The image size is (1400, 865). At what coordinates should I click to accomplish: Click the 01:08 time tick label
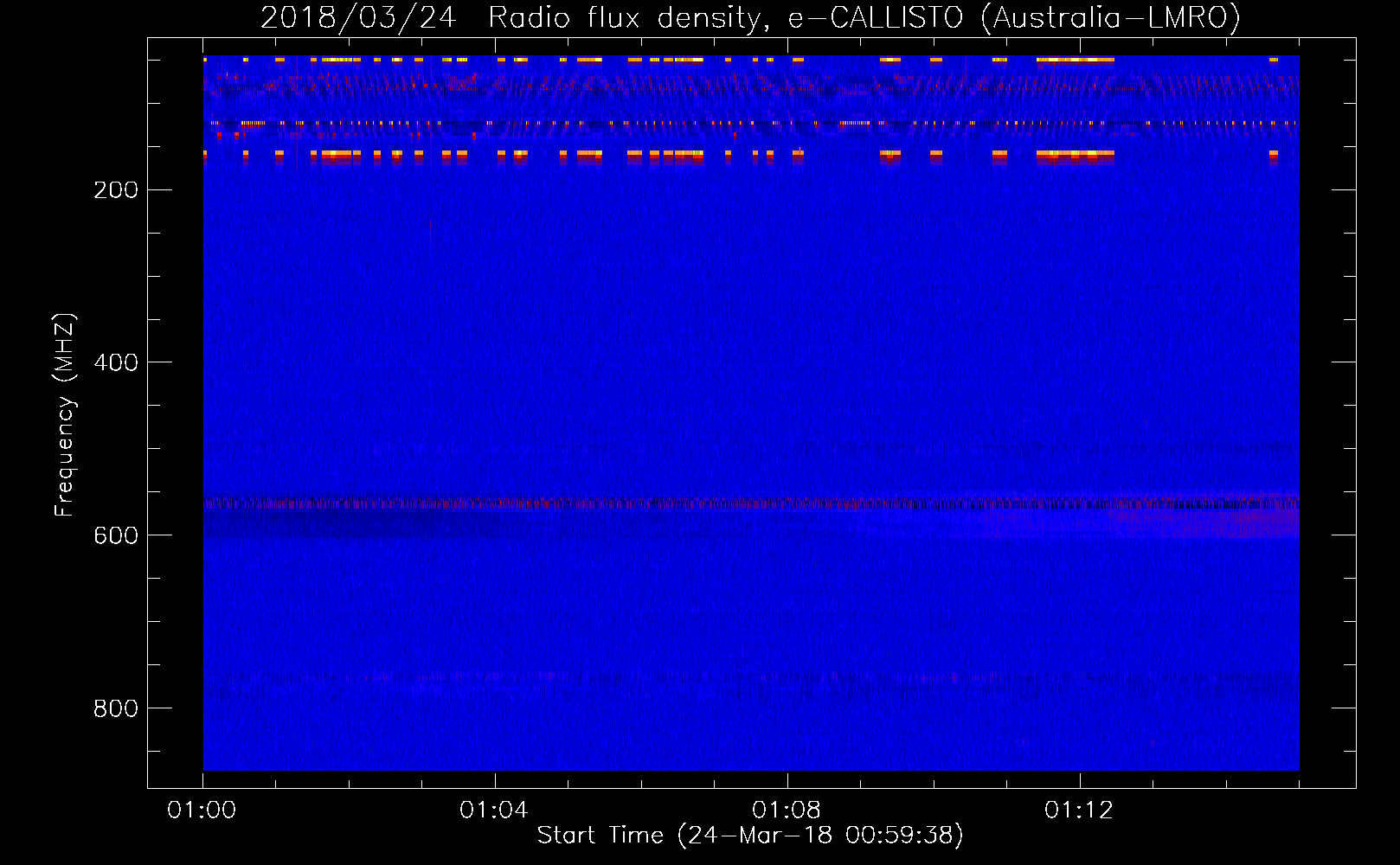[x=787, y=811]
